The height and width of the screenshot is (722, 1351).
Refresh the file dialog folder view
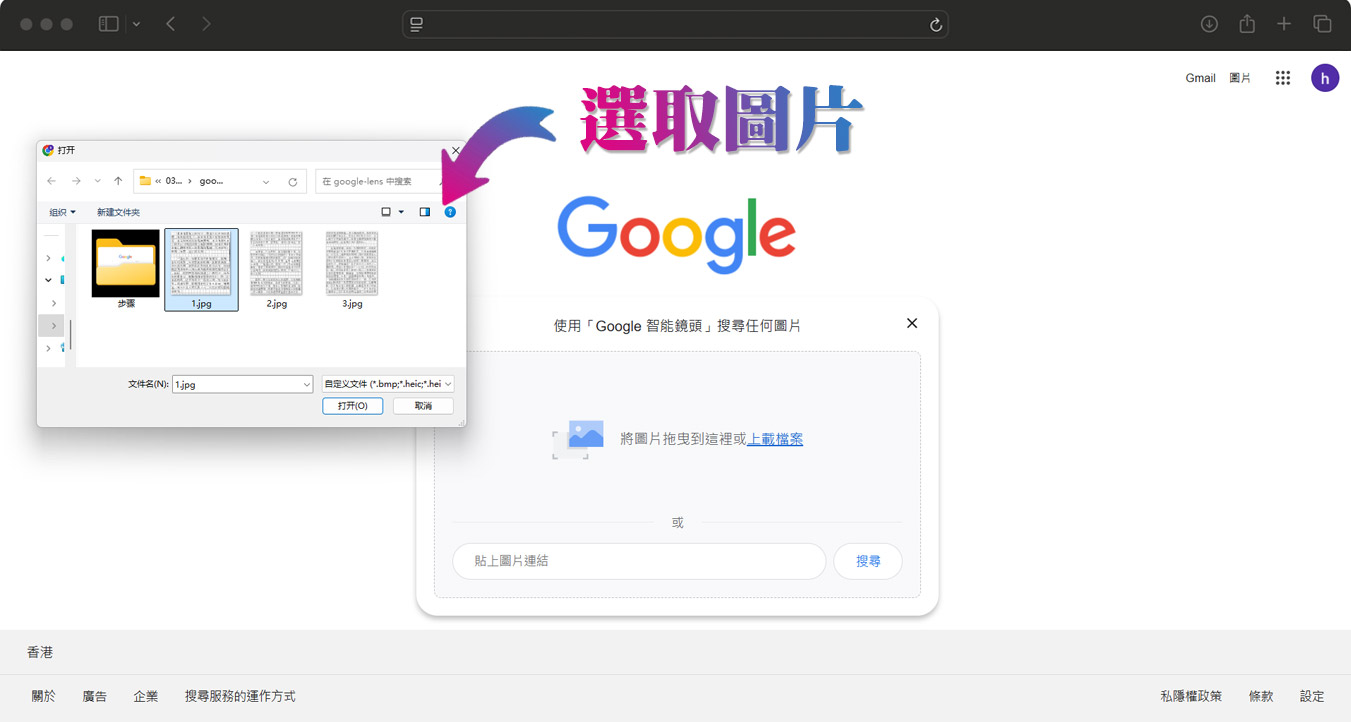pyautogui.click(x=292, y=182)
